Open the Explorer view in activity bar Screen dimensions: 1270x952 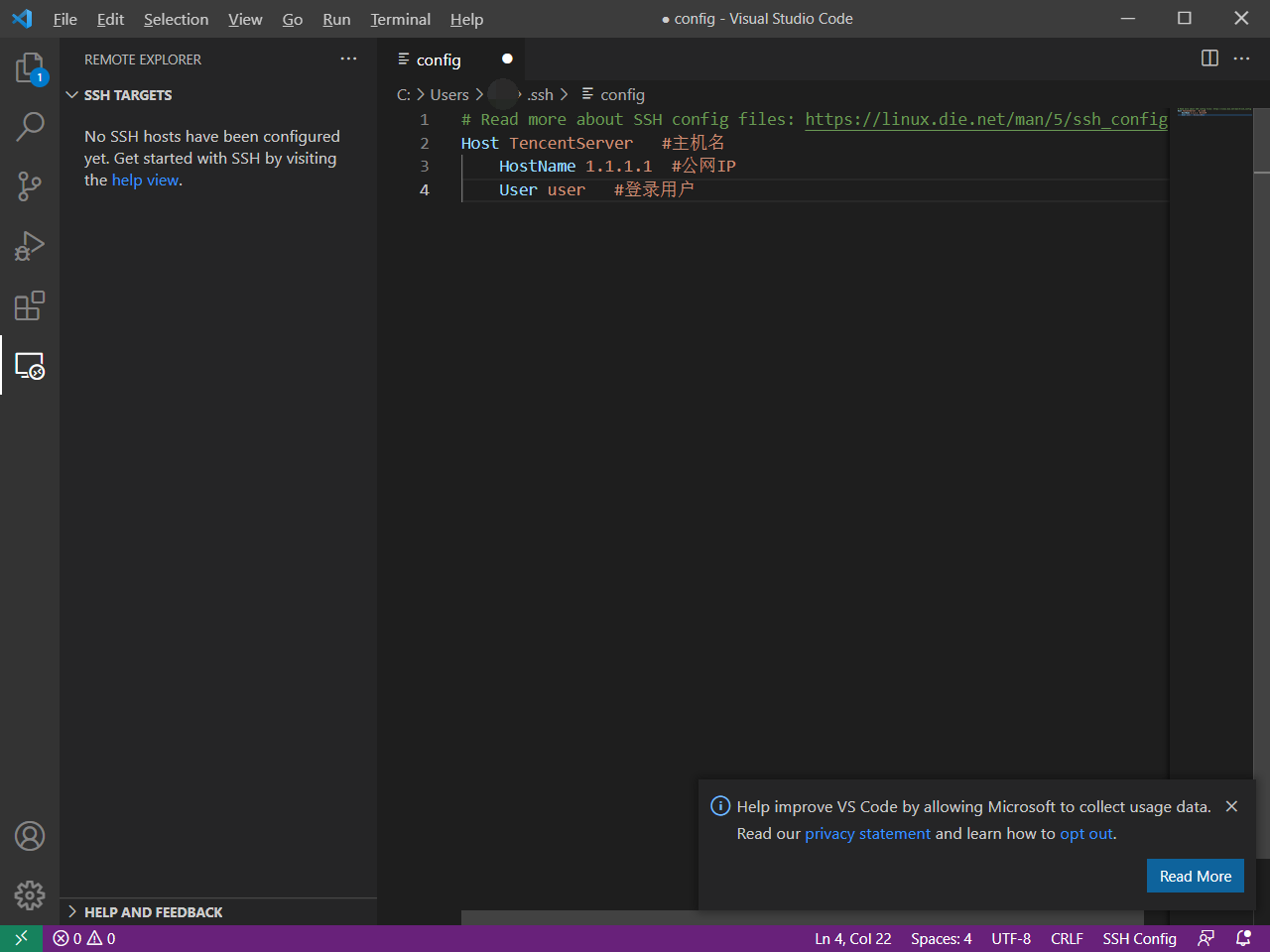(x=30, y=67)
